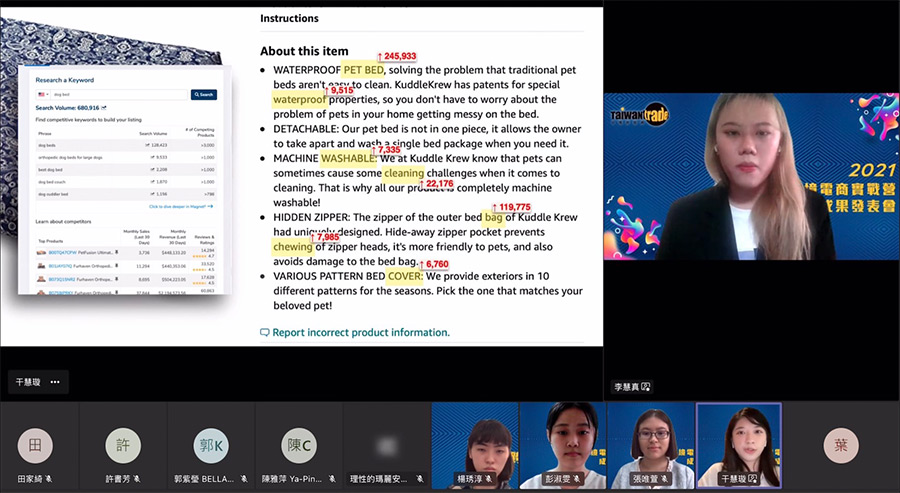Open the US flag marketplace dropdown

click(x=43, y=95)
